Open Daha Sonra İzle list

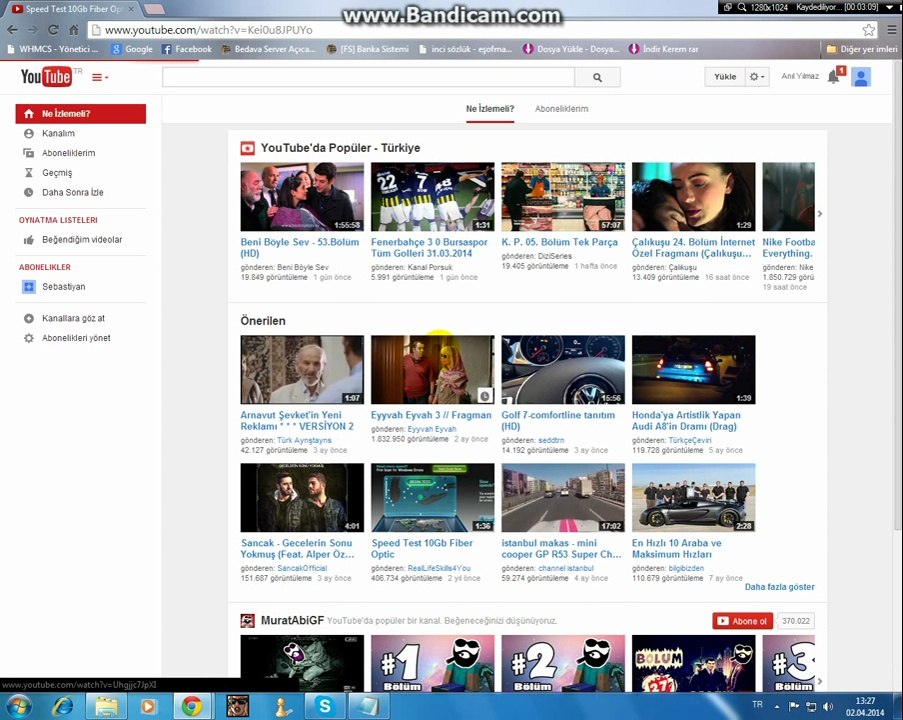tap(72, 192)
